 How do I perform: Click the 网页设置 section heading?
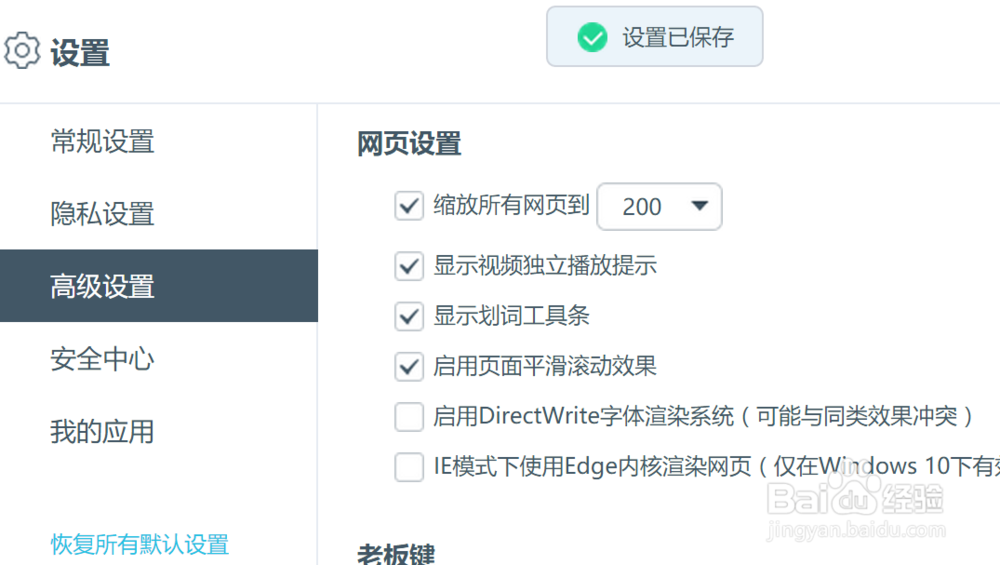point(409,143)
